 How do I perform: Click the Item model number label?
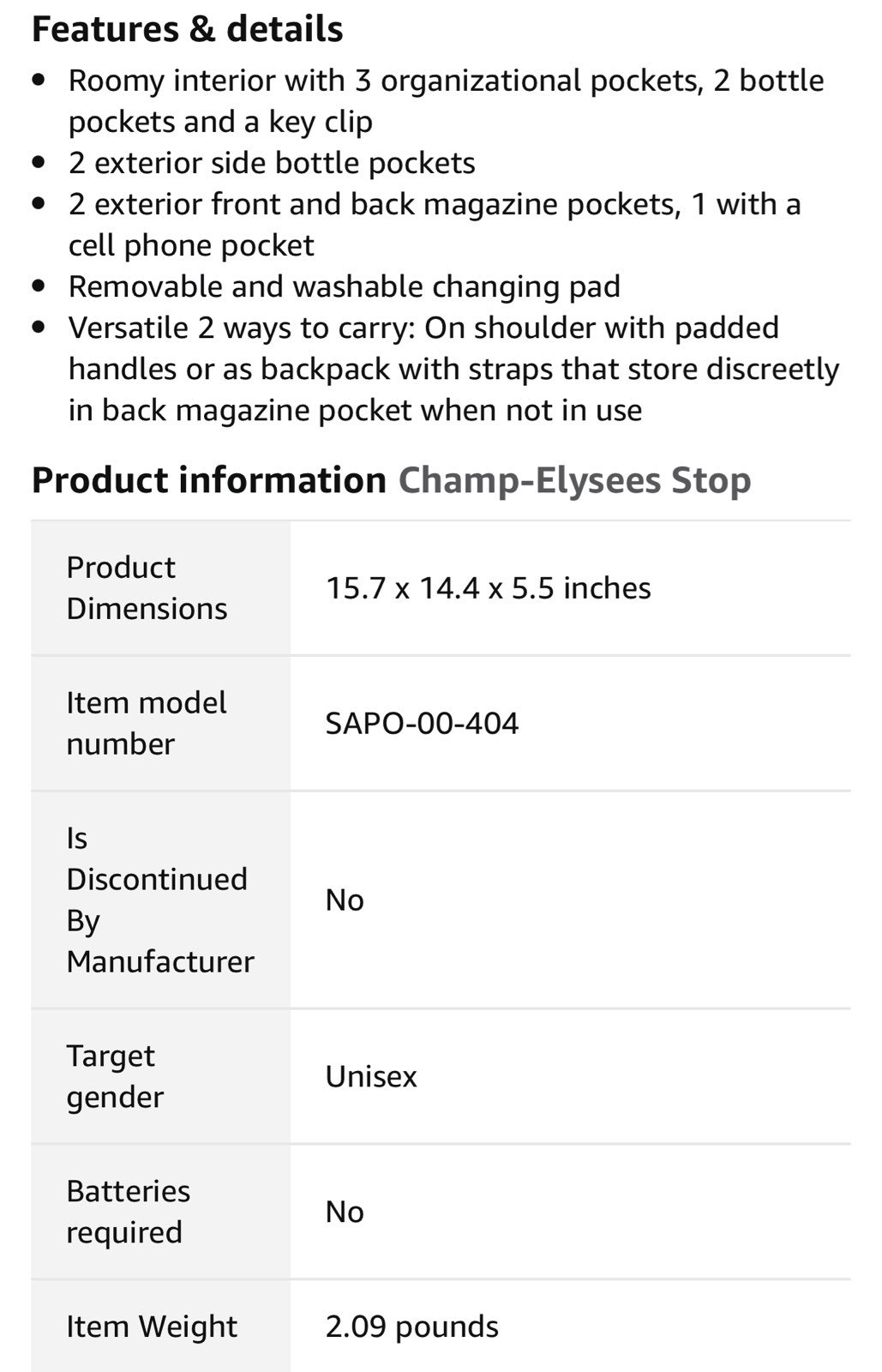(146, 724)
